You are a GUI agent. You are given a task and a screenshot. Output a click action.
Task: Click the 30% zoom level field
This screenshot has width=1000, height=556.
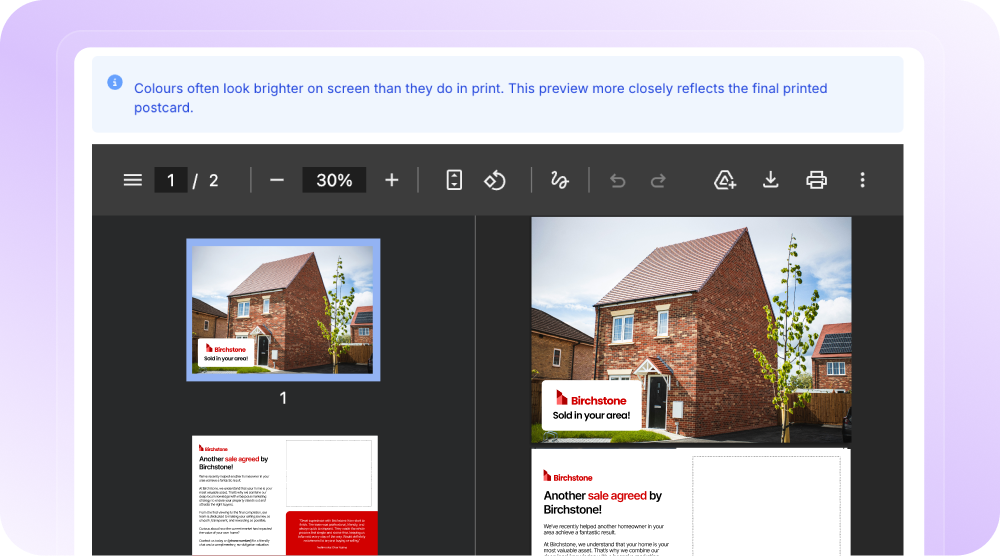[x=334, y=180]
